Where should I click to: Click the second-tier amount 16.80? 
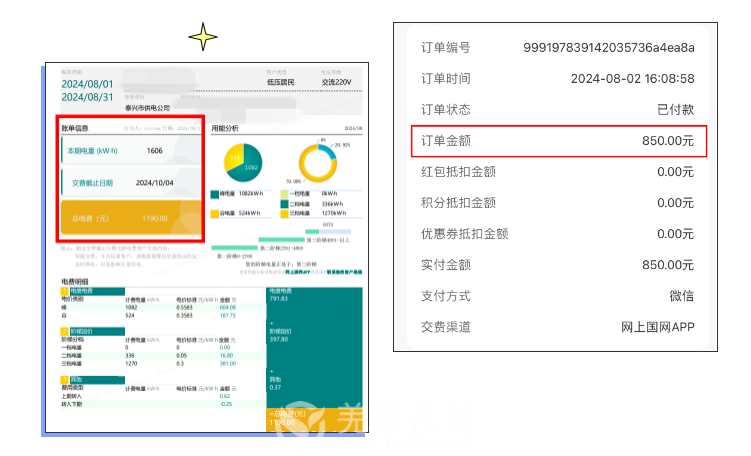(x=226, y=356)
